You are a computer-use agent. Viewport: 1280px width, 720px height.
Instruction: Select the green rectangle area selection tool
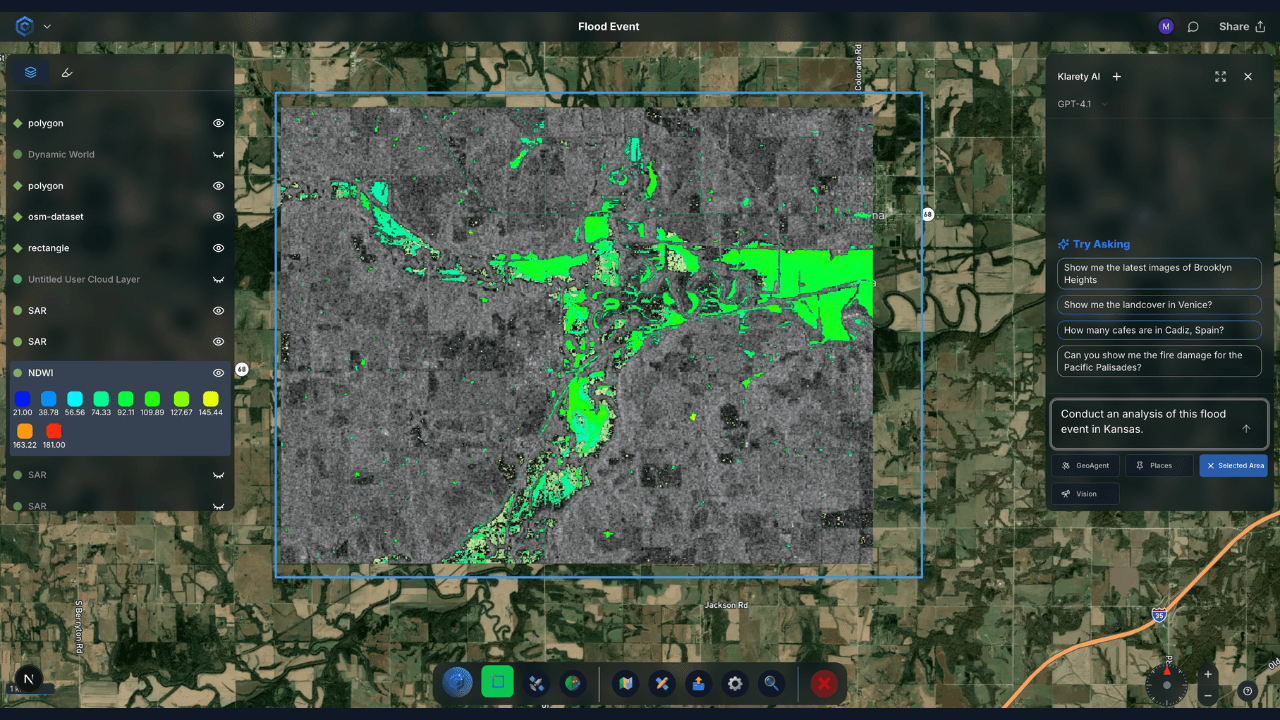pos(497,684)
